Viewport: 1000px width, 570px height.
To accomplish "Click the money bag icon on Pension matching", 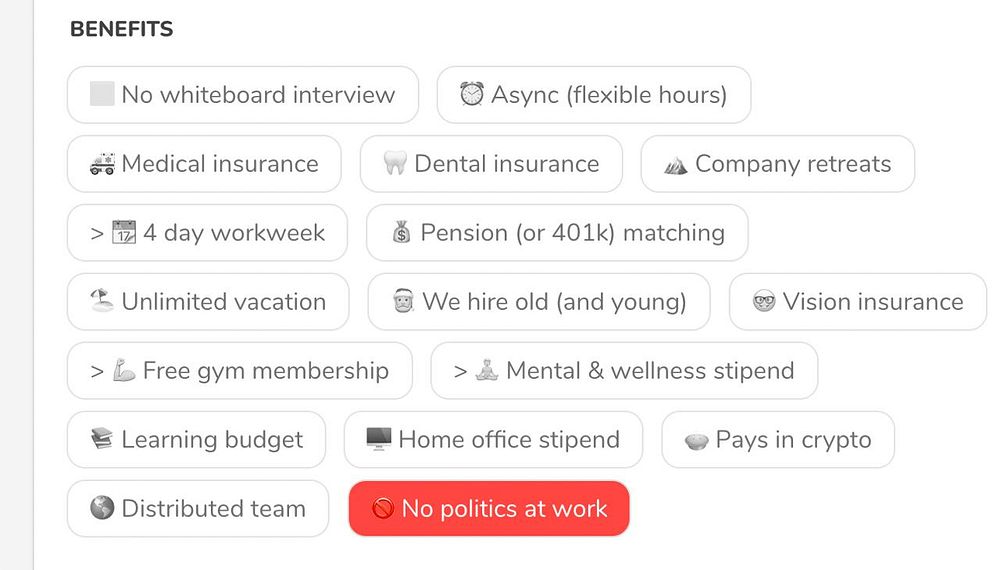I will click(402, 233).
